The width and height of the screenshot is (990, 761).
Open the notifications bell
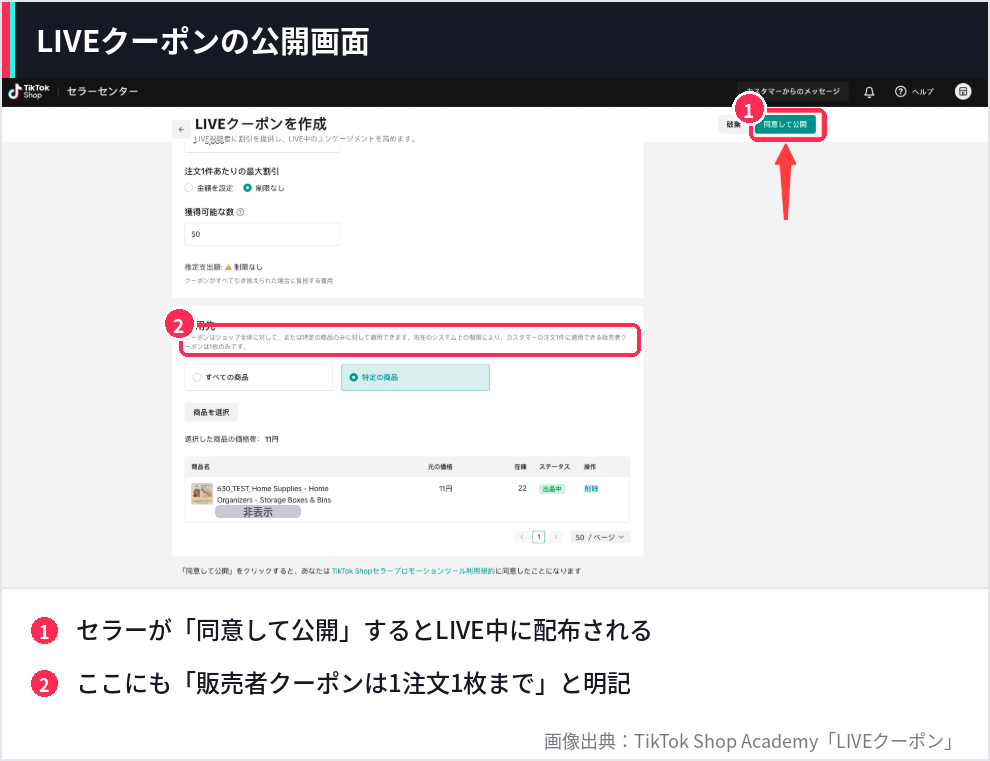click(x=869, y=92)
